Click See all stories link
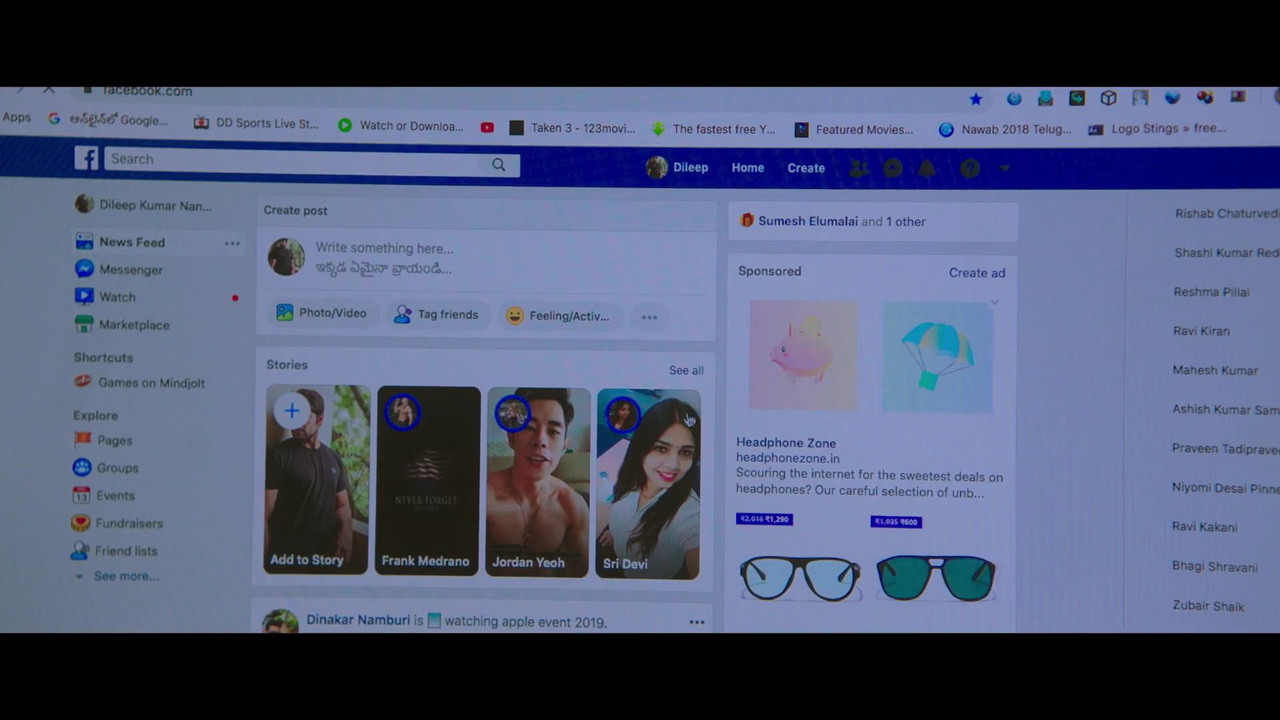Screen dimensions: 1280x720 click(x=686, y=370)
